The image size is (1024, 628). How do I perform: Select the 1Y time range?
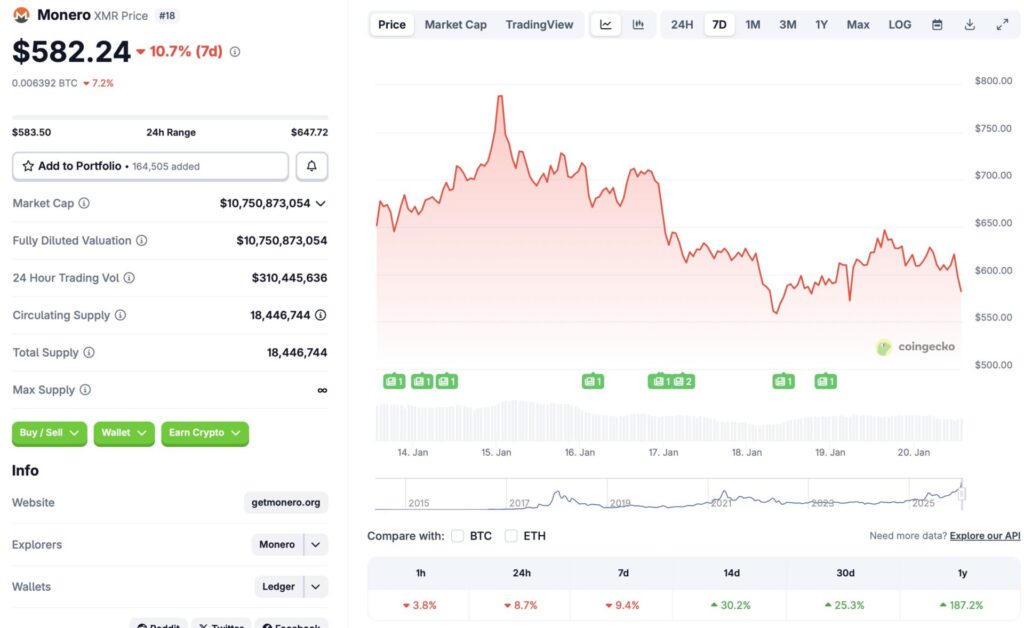[x=822, y=24]
